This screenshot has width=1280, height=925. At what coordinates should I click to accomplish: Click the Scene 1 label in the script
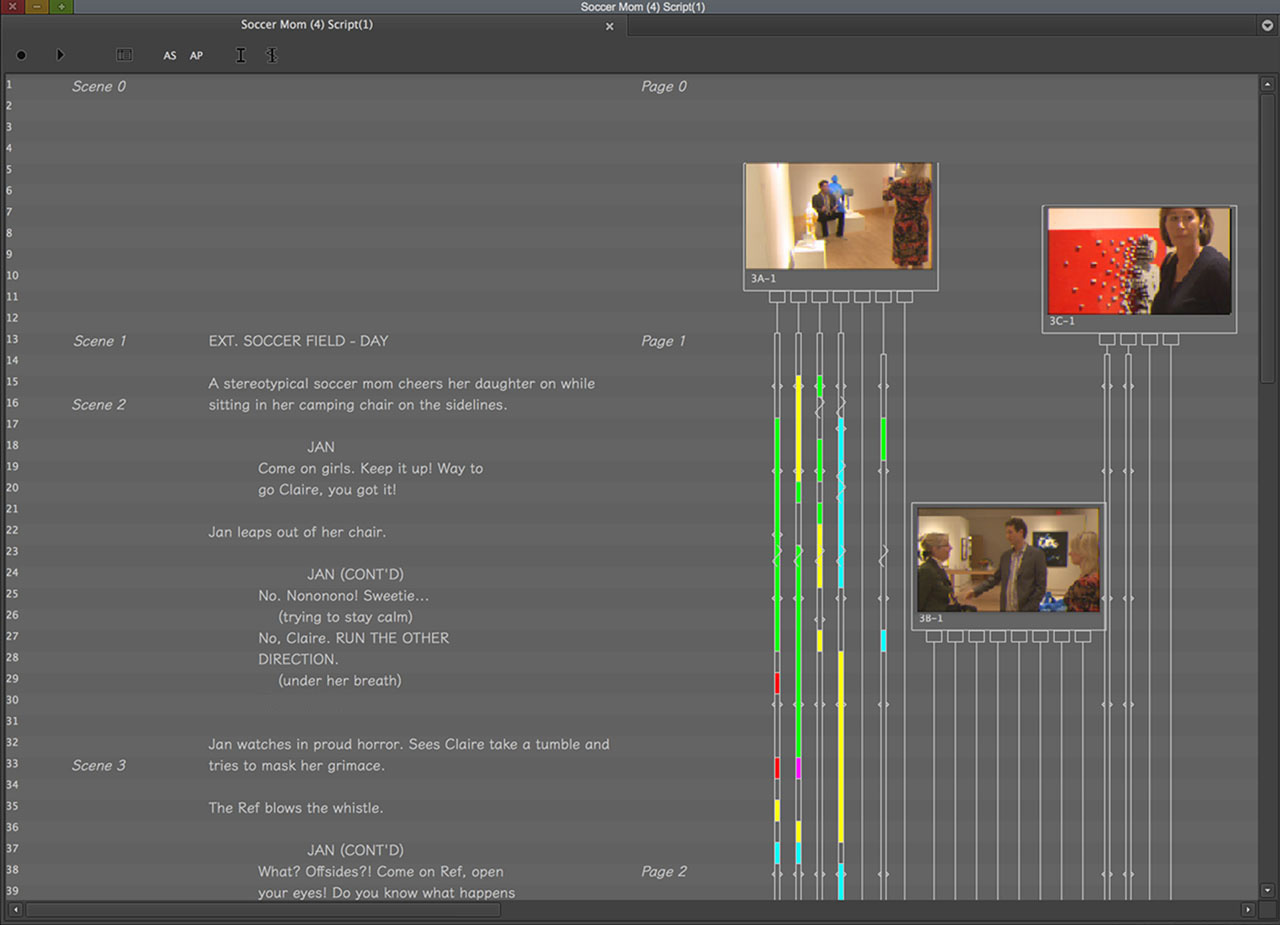pyautogui.click(x=99, y=341)
